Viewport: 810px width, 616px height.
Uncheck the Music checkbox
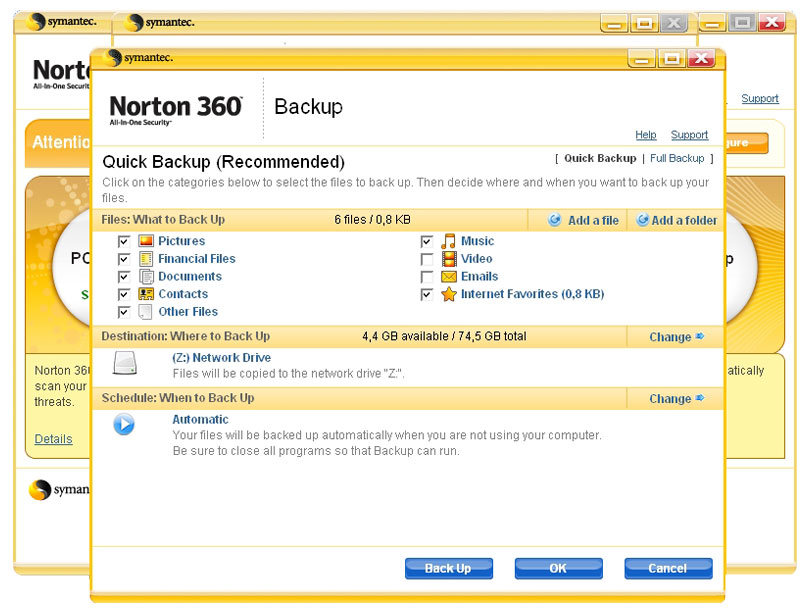click(x=427, y=241)
